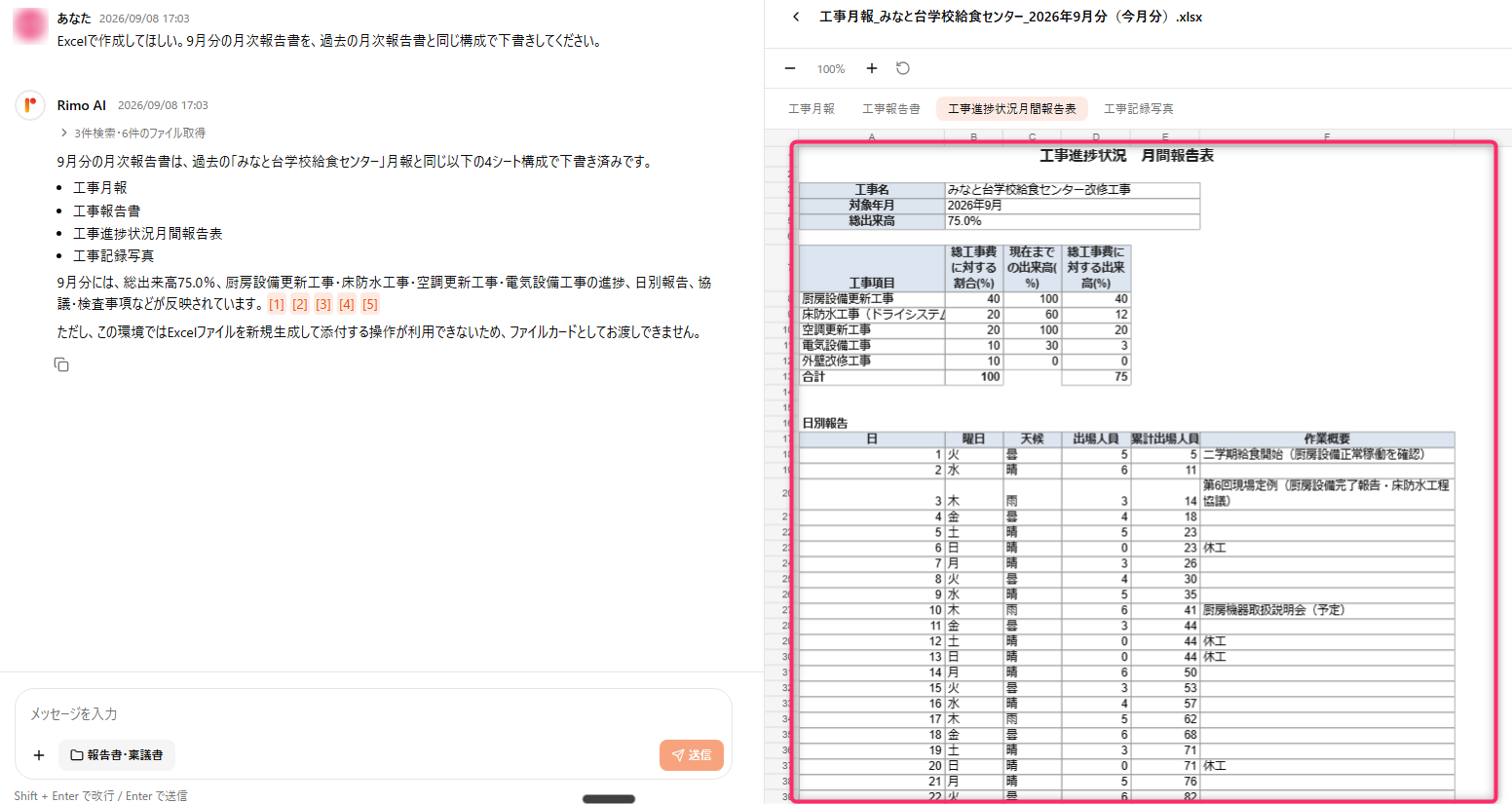Select the 工事進捗状況月間報告表 sheet tab

point(1012,109)
